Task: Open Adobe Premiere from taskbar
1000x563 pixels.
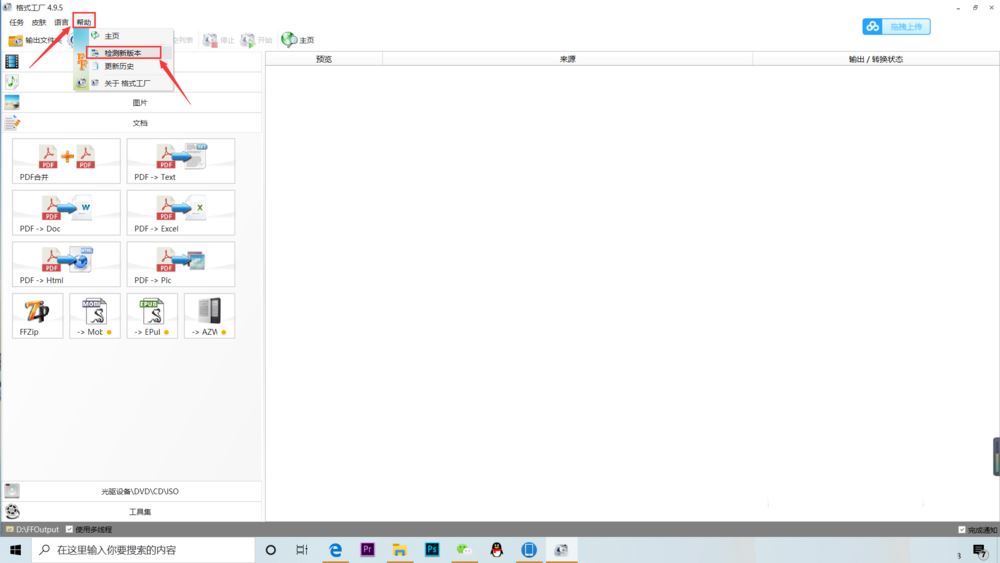Action: (367, 550)
